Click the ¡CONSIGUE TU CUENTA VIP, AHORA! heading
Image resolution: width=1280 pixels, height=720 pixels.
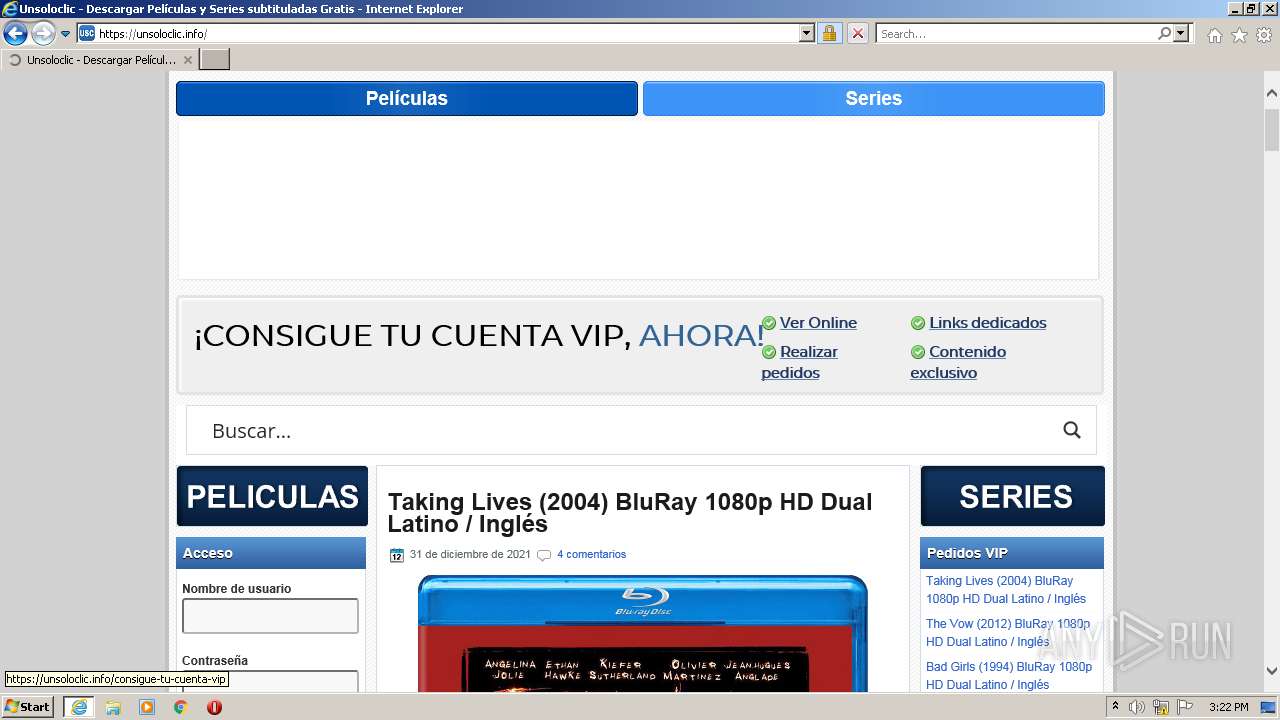tap(478, 336)
